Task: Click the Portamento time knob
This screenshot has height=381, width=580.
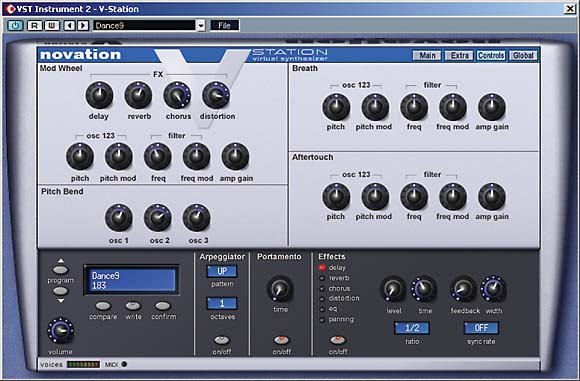Action: point(280,289)
